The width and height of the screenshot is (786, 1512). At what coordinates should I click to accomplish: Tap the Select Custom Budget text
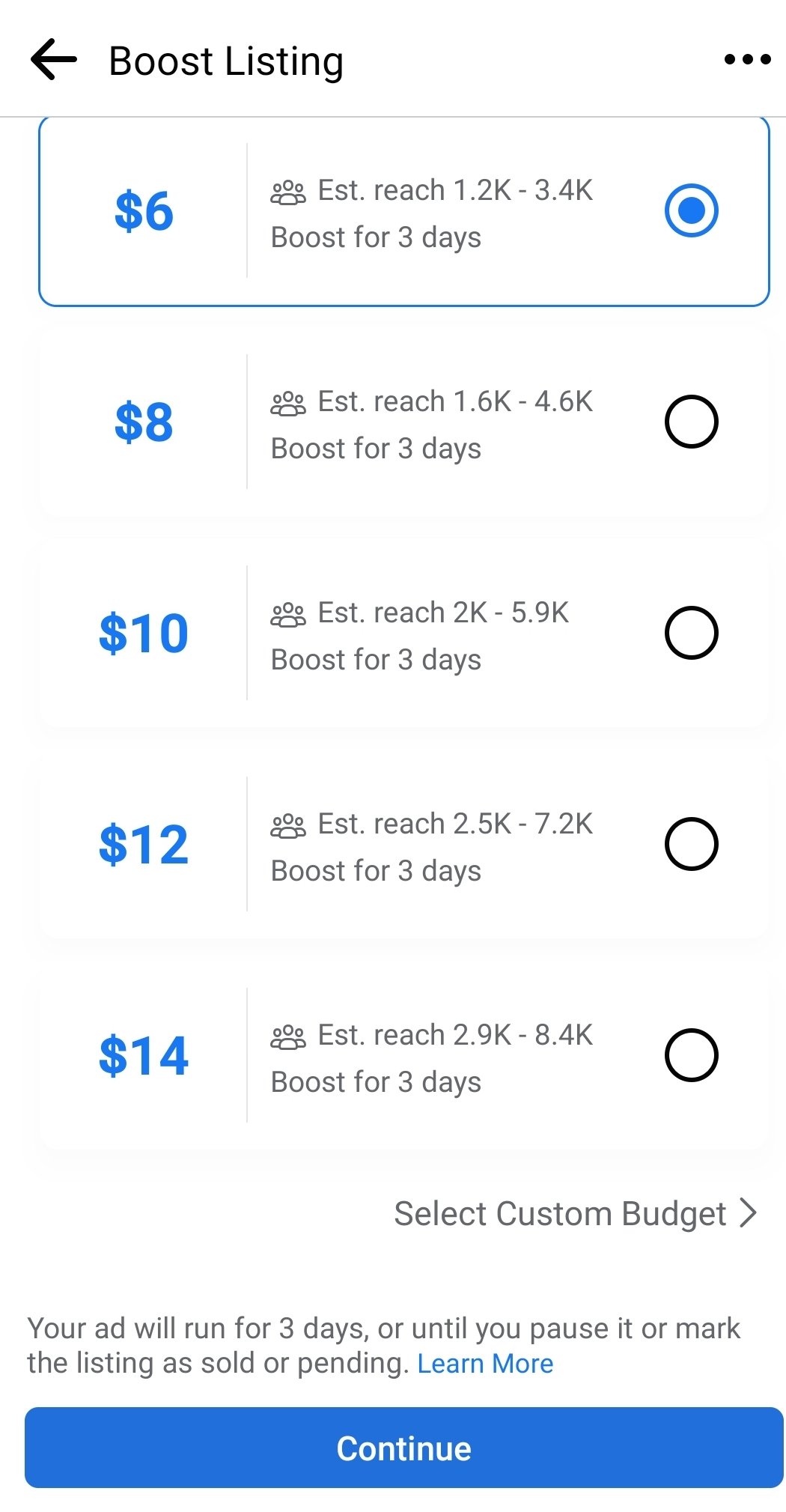(x=560, y=1214)
